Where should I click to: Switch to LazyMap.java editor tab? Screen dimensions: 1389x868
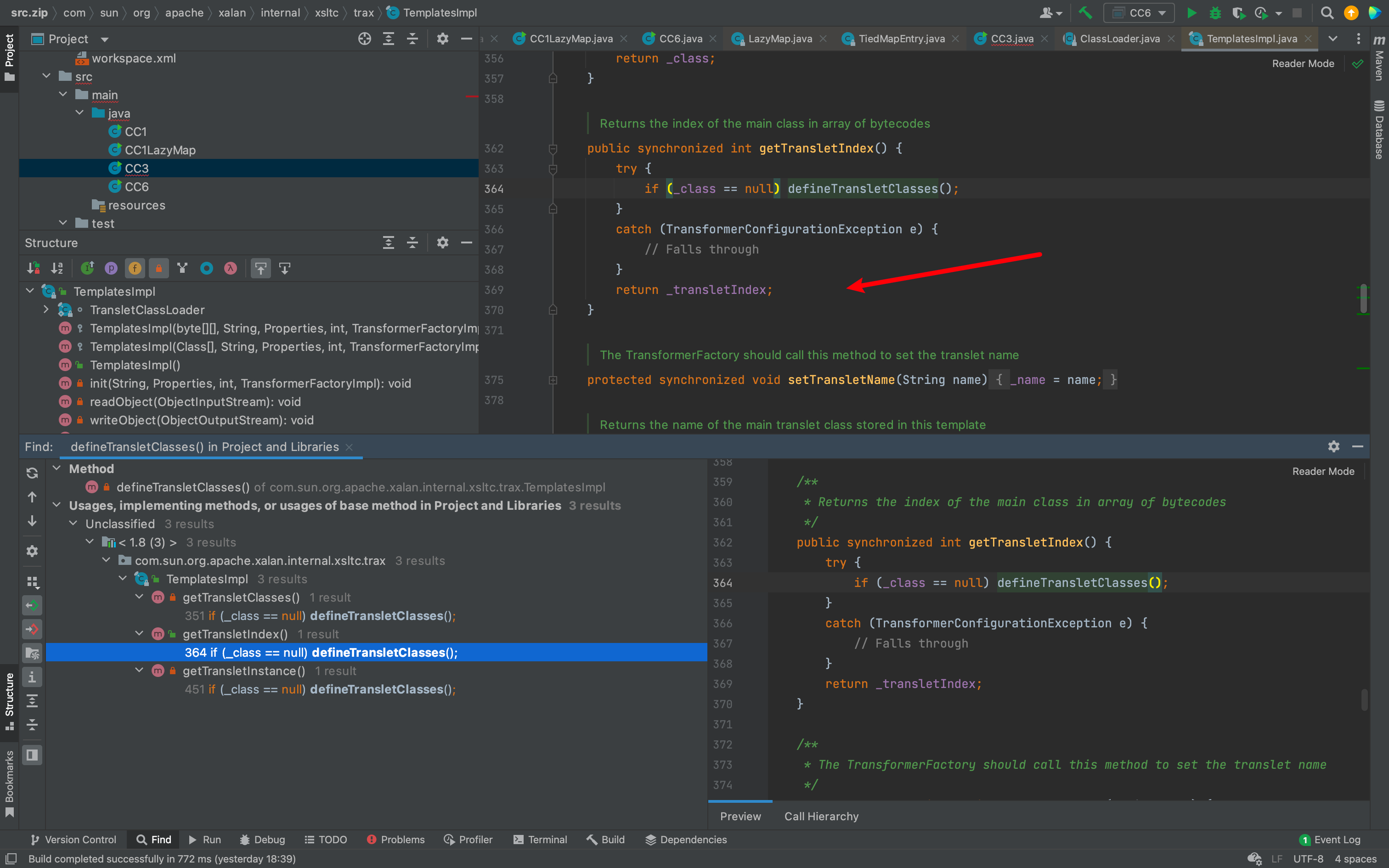tap(779, 39)
